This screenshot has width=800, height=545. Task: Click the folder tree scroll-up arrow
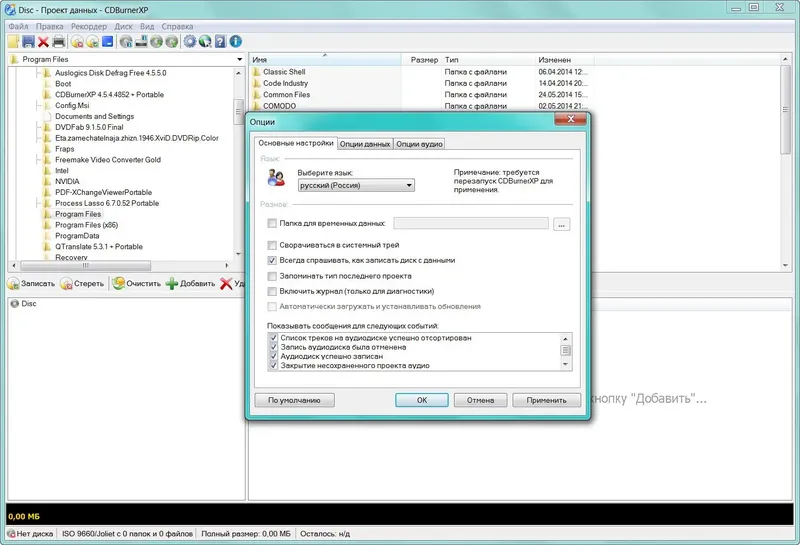pyautogui.click(x=238, y=73)
